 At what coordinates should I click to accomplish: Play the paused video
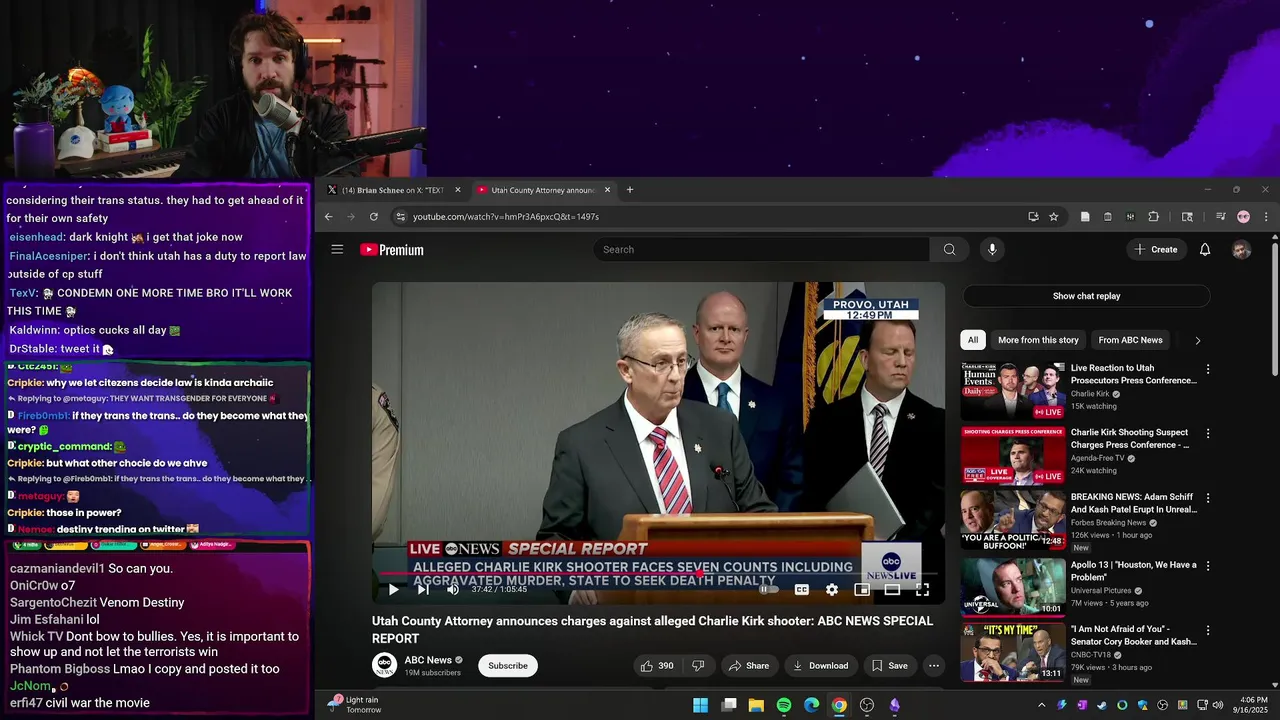pyautogui.click(x=393, y=590)
